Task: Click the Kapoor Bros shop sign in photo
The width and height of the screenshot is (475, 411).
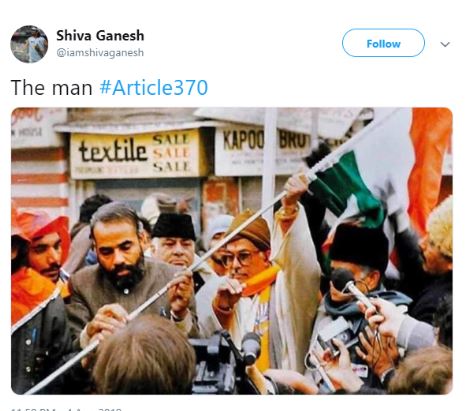Action: [x=263, y=151]
